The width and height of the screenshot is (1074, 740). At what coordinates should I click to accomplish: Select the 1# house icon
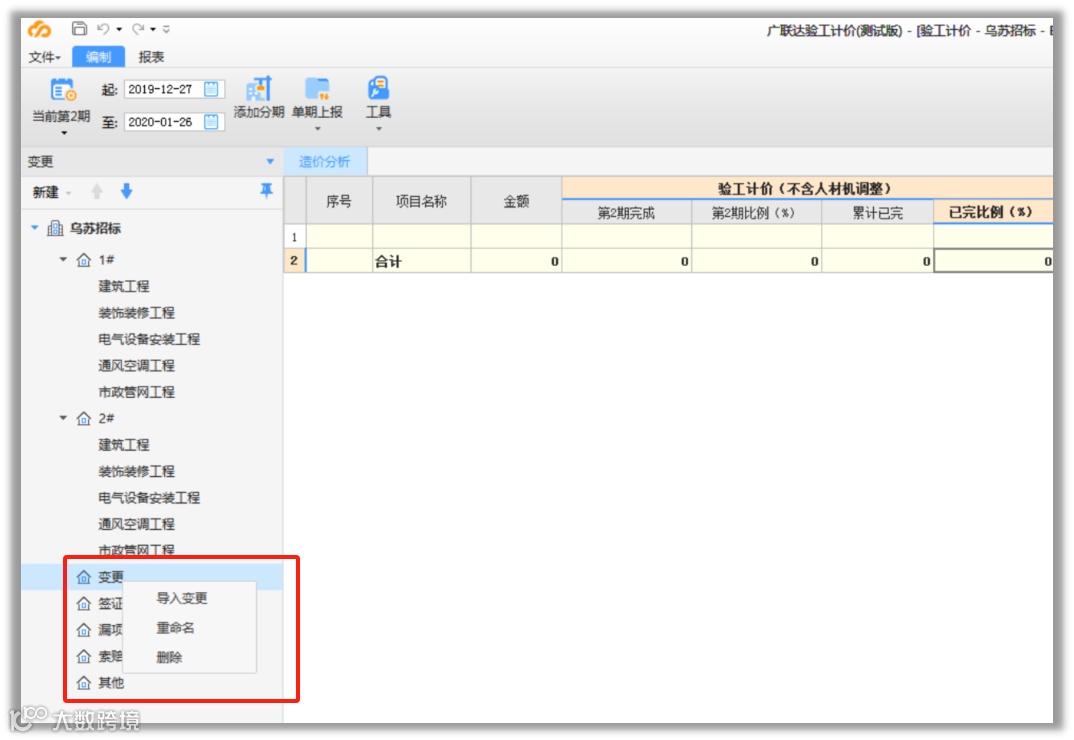click(84, 260)
